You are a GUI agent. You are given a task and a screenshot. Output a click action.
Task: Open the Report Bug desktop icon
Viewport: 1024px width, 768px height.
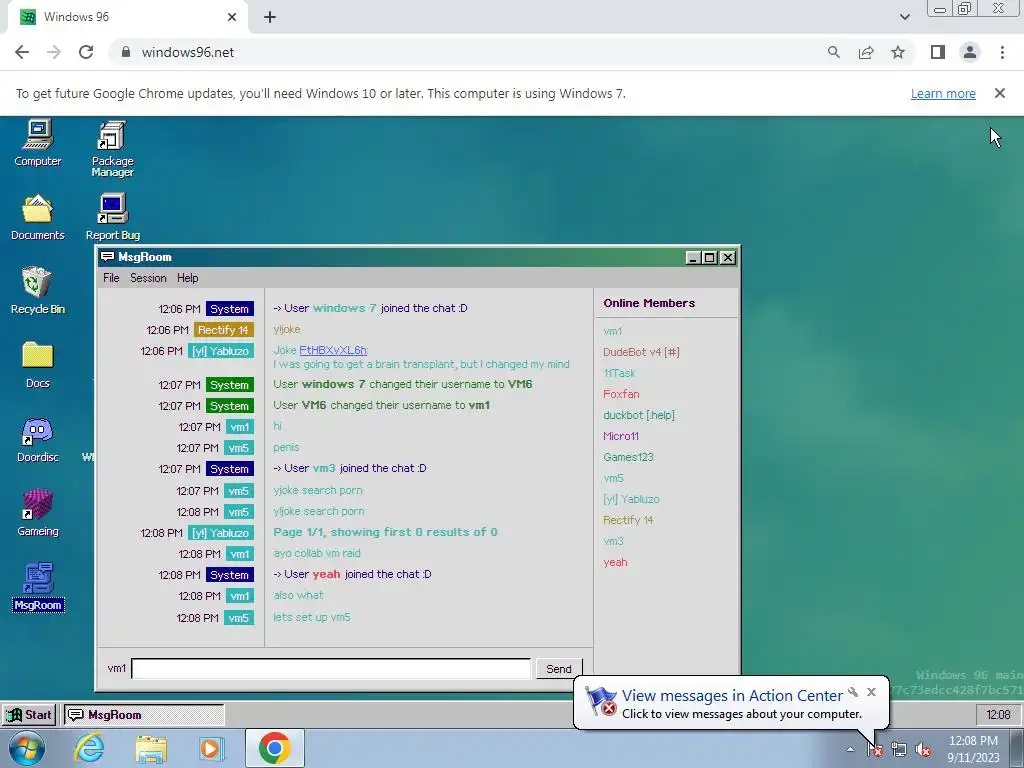[x=112, y=217]
